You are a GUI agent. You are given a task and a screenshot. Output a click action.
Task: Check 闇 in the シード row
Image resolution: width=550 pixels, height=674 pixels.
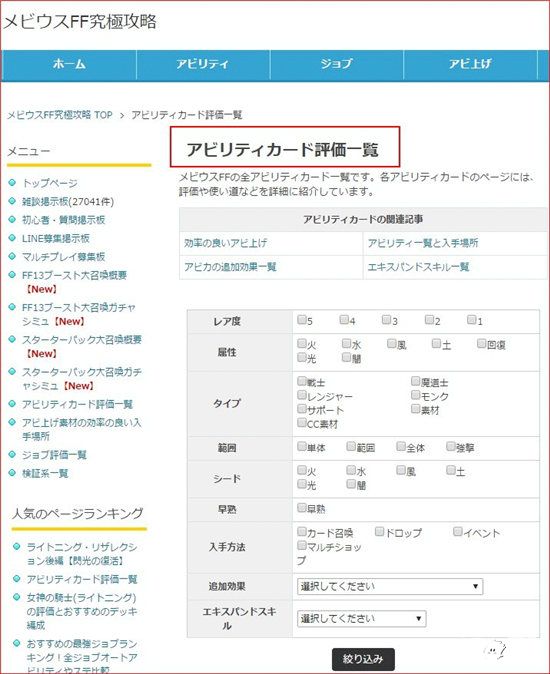click(x=351, y=484)
